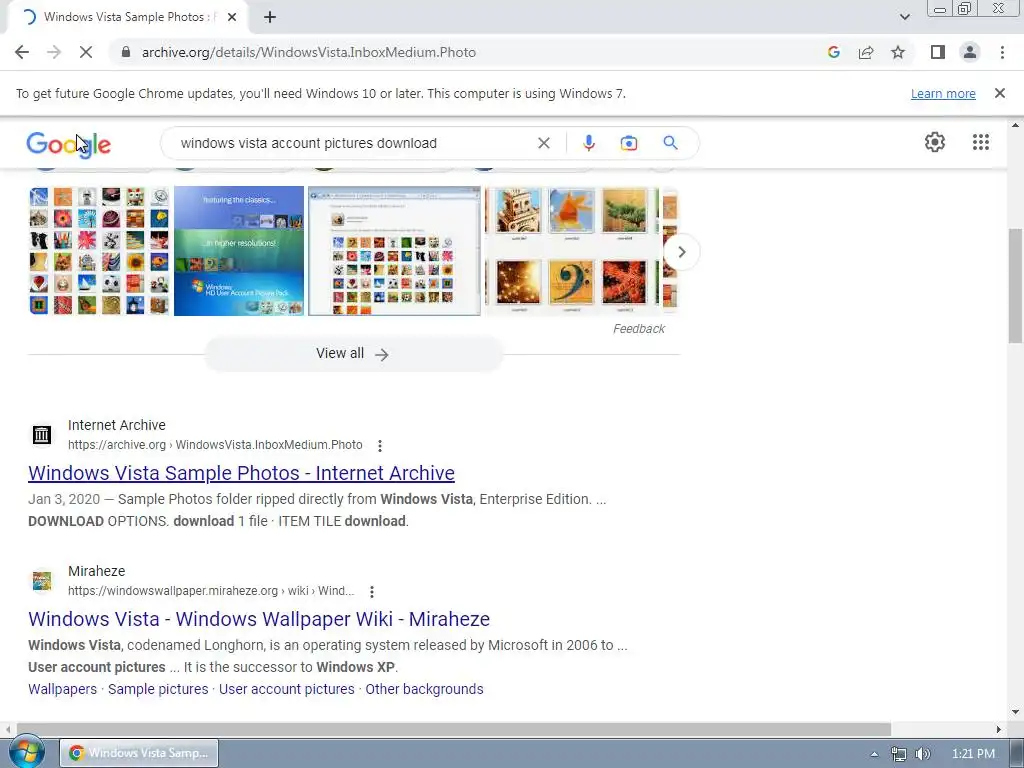Open the HD User Account Picture Pack thumbnail
The width and height of the screenshot is (1024, 768).
pyautogui.click(x=239, y=251)
